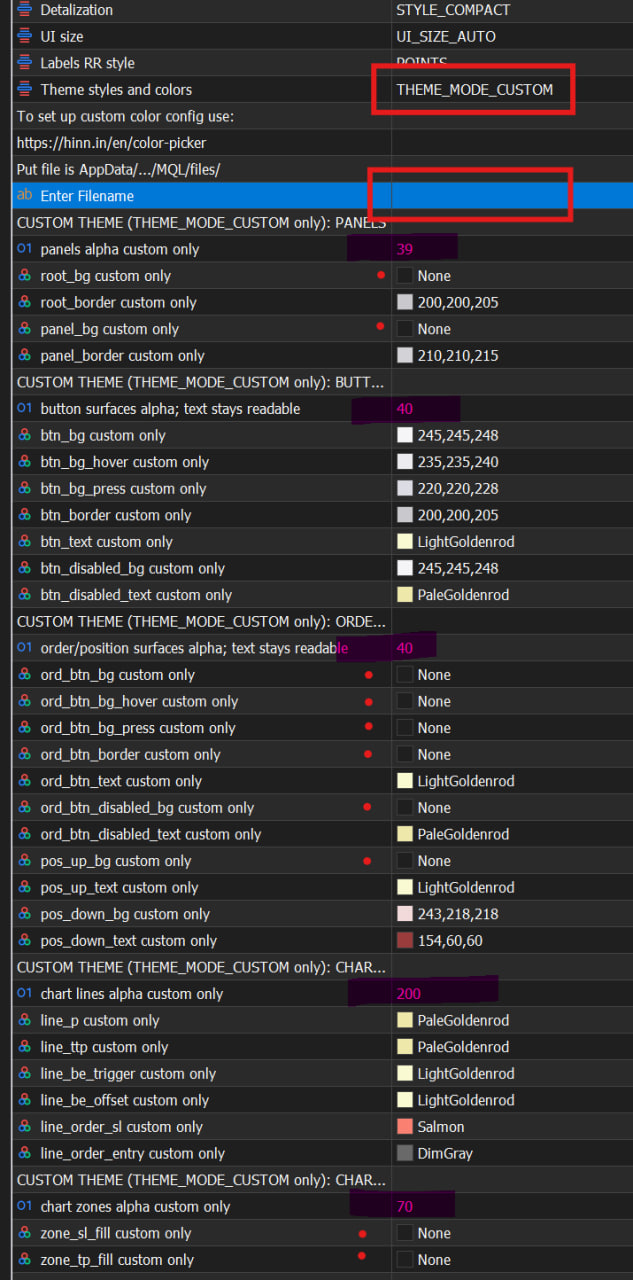Select the 'ord_btn_text custom only' row label
Viewport: 633px width, 1280px height.
coord(121,781)
